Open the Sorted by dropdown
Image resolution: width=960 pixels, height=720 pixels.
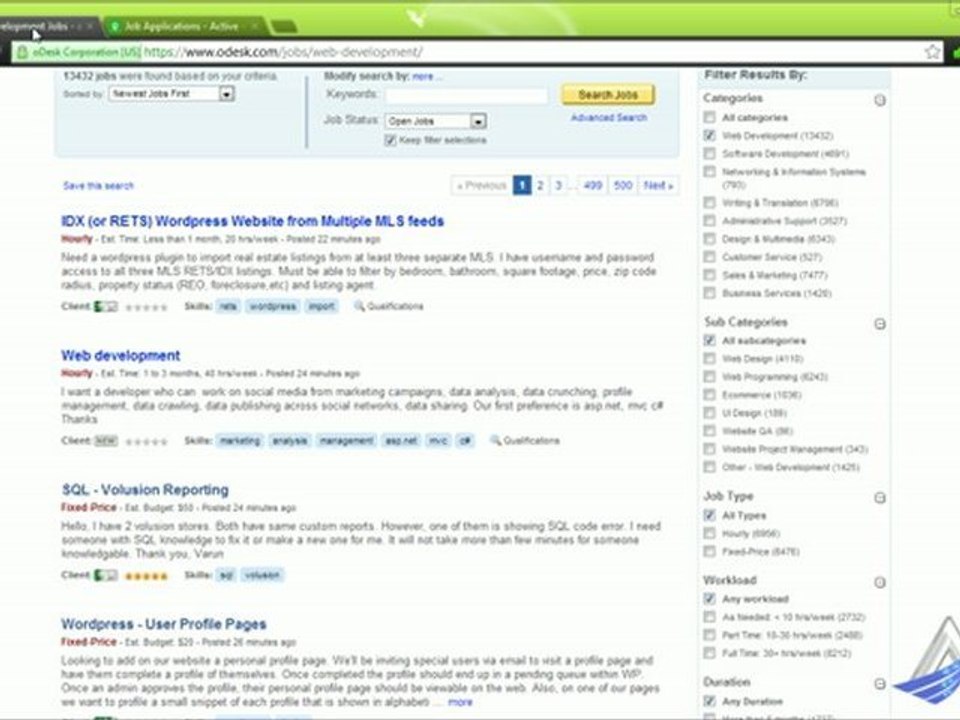171,94
